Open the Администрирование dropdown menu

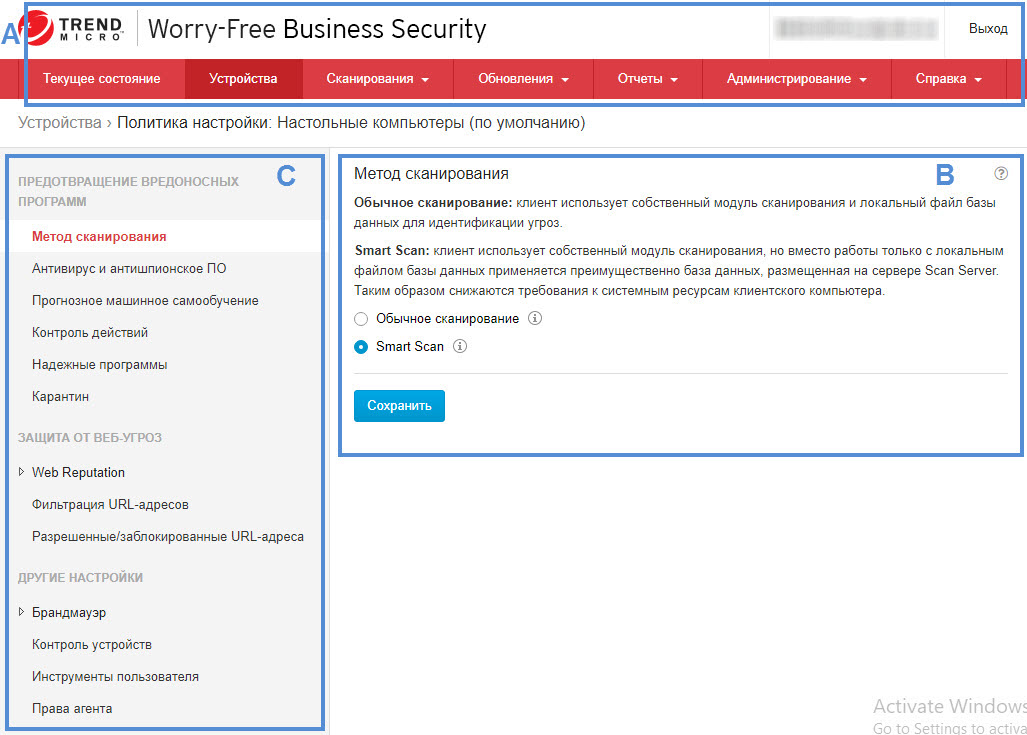click(x=796, y=79)
